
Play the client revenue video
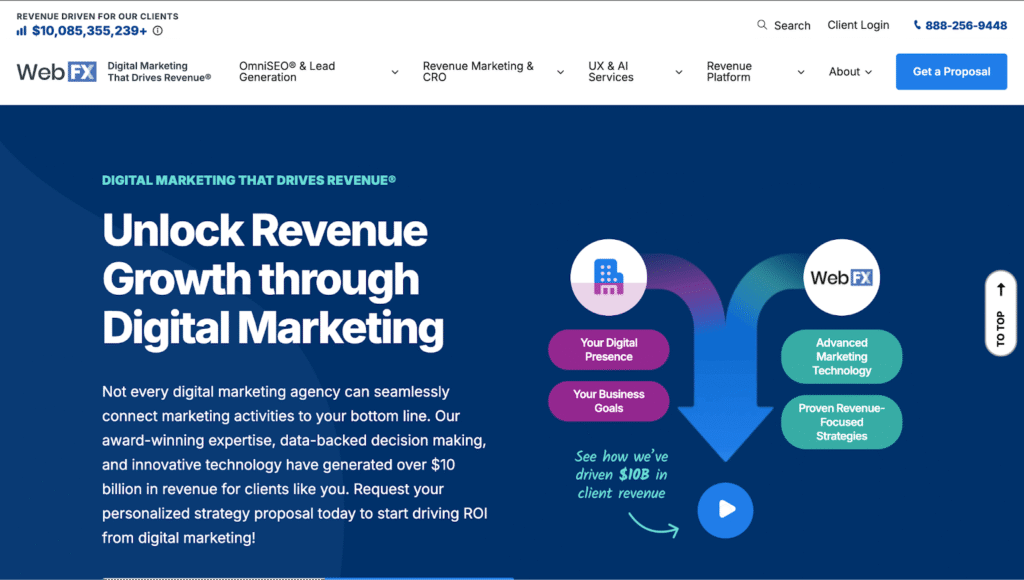tap(725, 510)
